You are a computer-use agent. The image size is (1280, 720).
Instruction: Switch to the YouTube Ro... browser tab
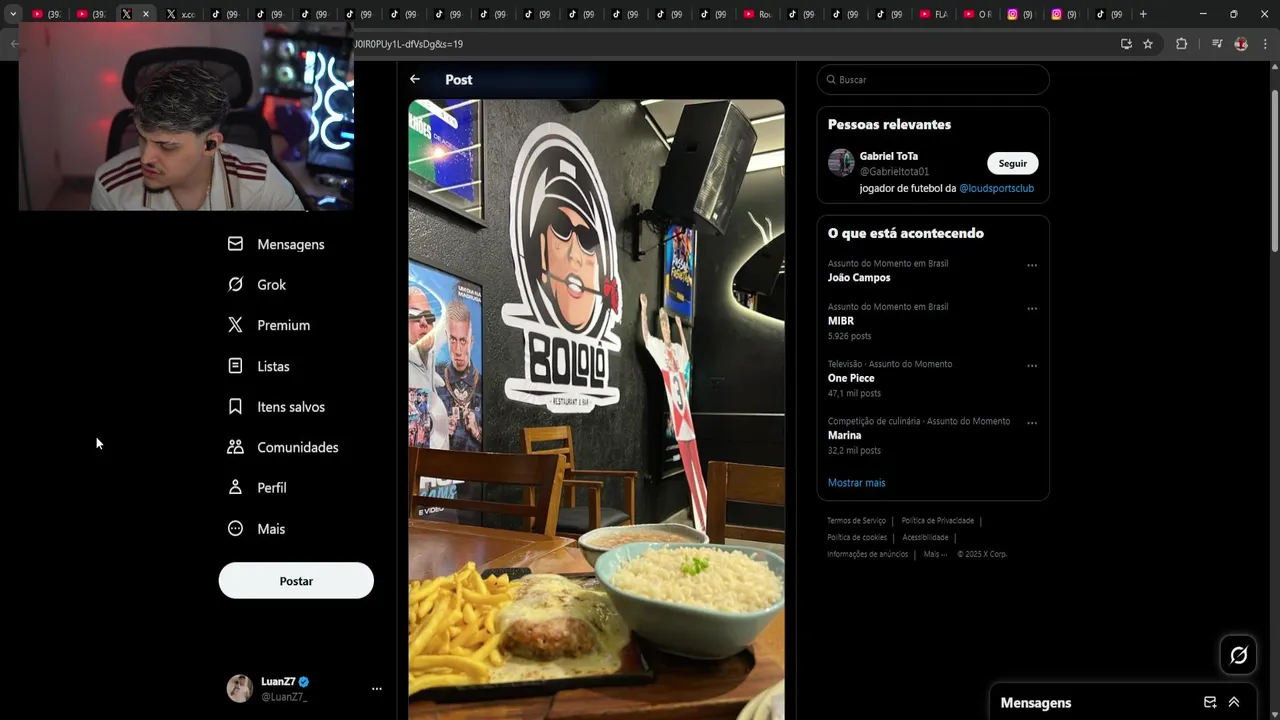pos(757,14)
